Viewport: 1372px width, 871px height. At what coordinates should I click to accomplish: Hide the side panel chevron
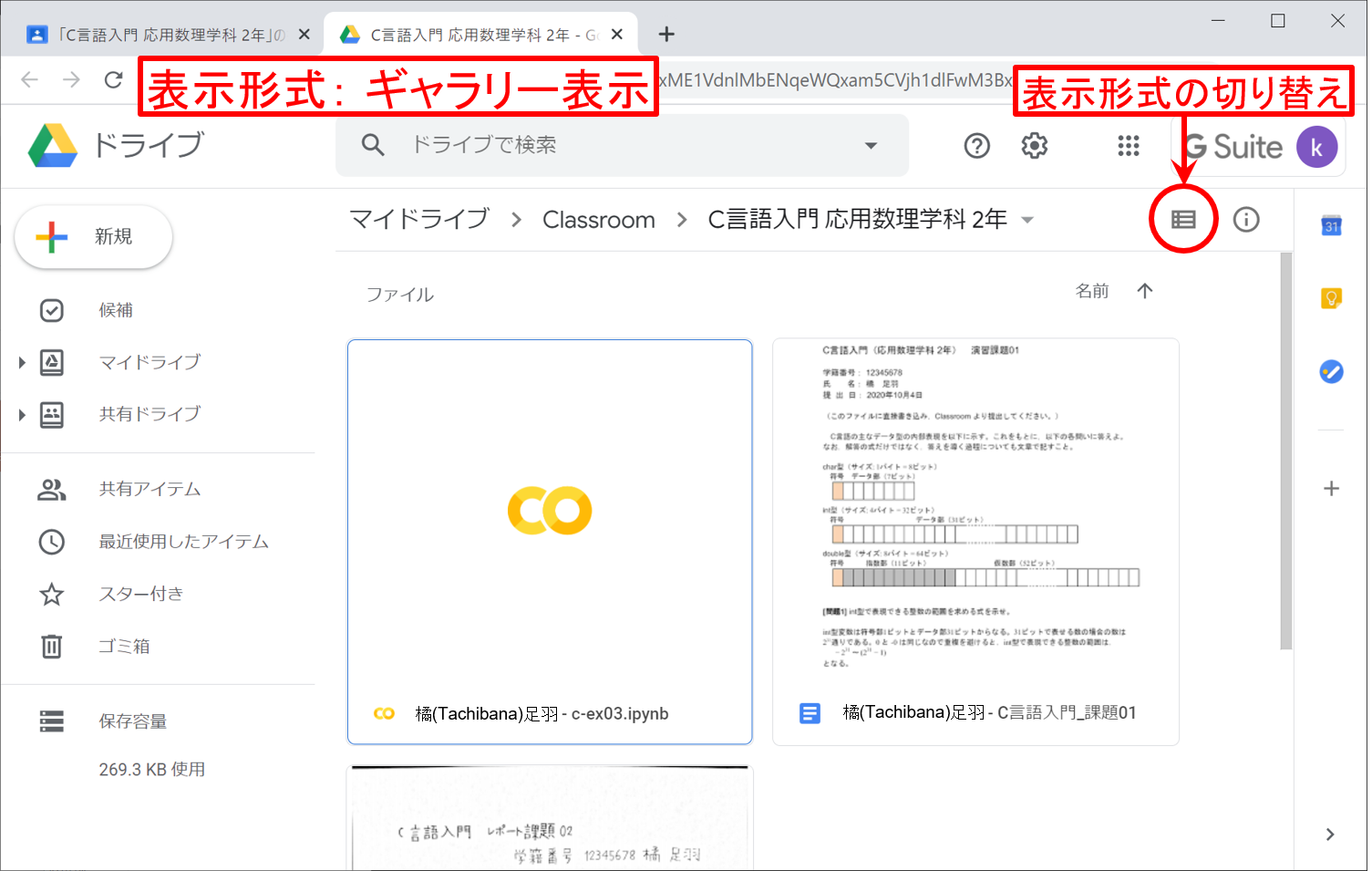point(1330,834)
